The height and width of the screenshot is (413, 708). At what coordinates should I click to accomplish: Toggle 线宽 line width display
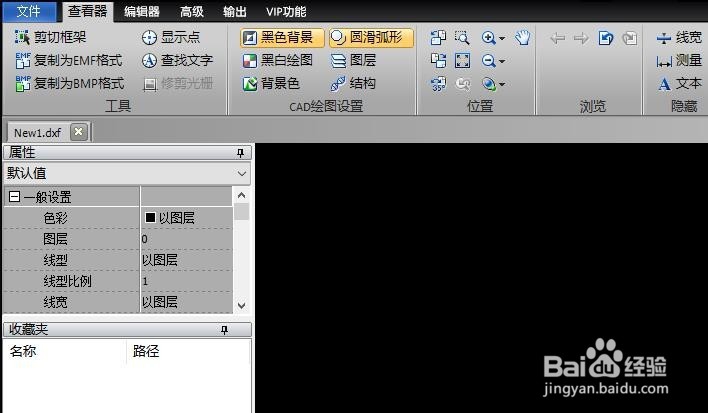pos(679,37)
